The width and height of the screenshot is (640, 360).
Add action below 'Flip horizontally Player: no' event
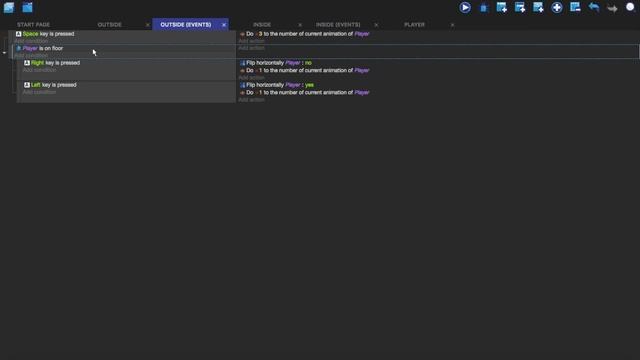(x=251, y=78)
